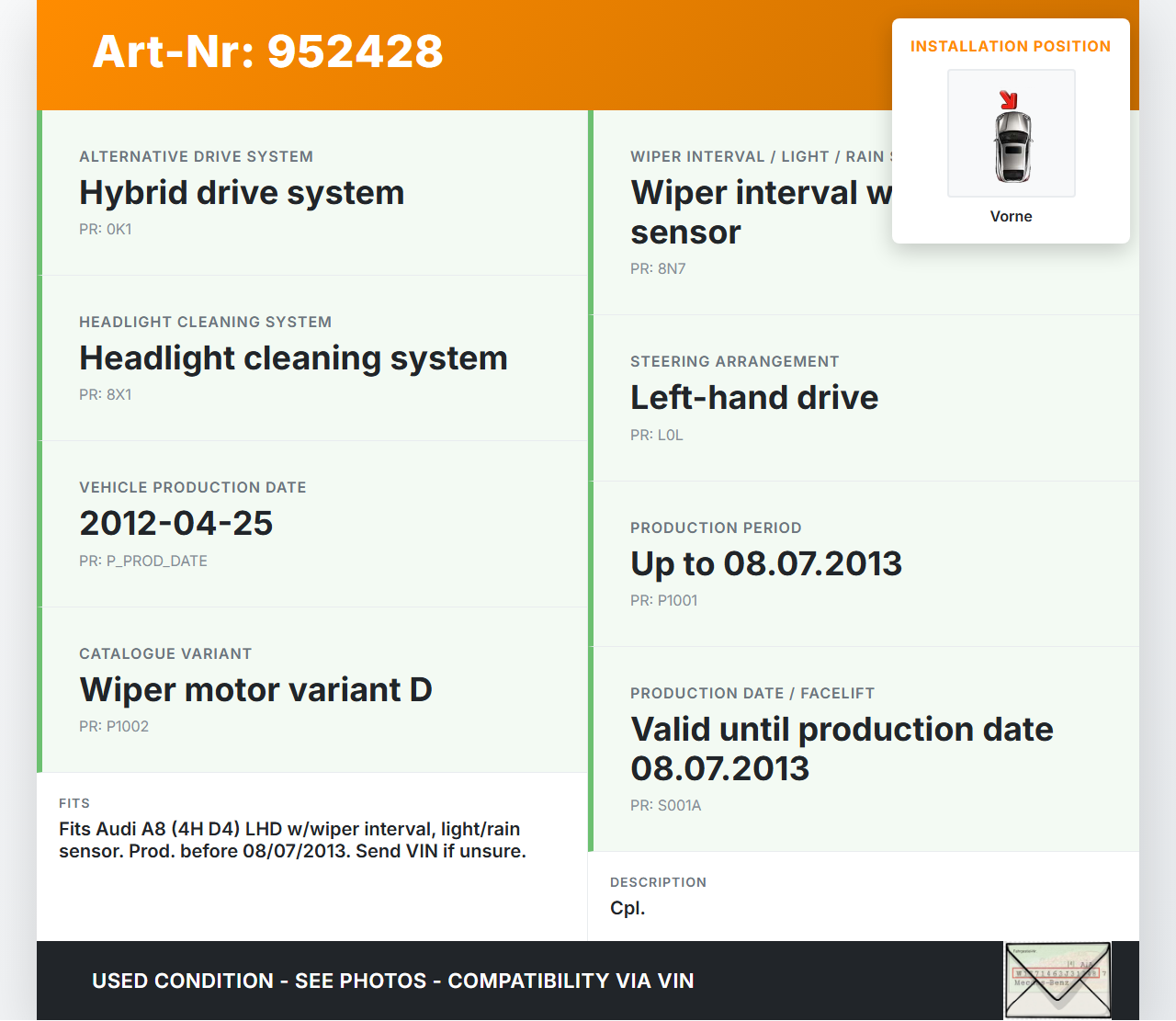This screenshot has height=1021, width=1176.
Task: Click the Fits Audi A8 compatibility text
Action: [x=292, y=840]
